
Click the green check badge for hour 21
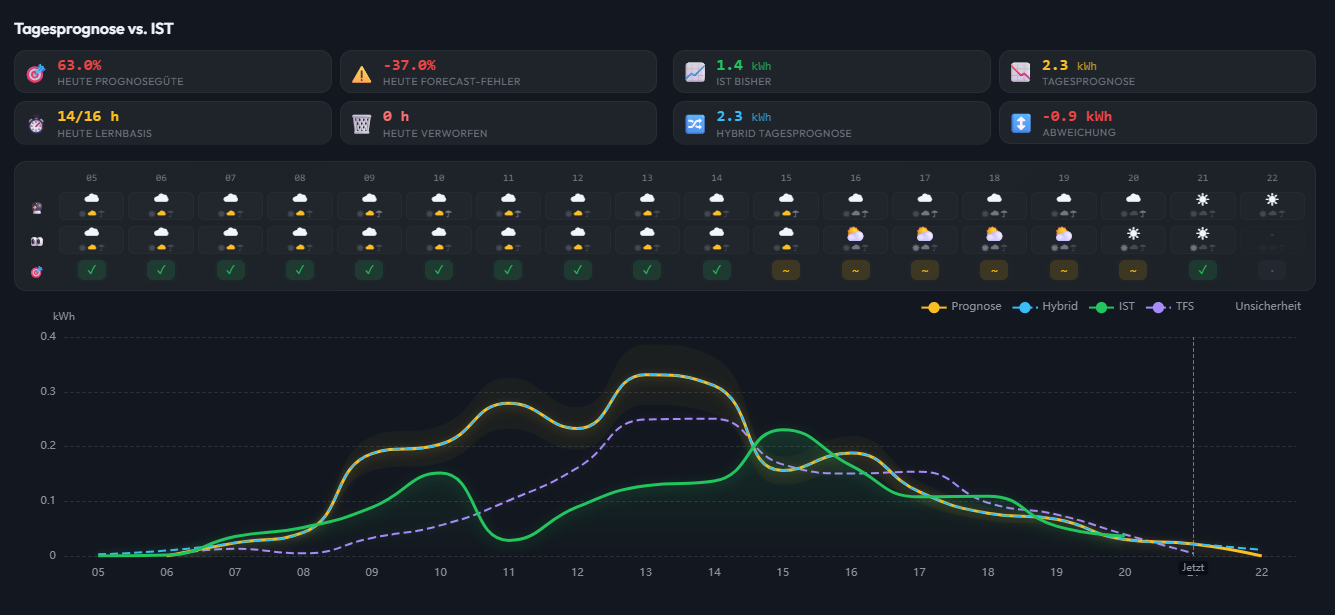(x=1203, y=270)
